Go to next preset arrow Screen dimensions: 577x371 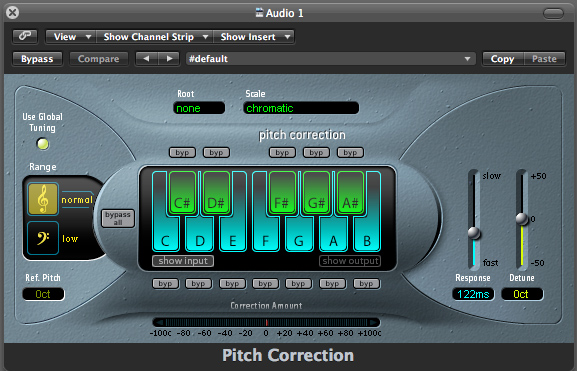tap(169, 59)
